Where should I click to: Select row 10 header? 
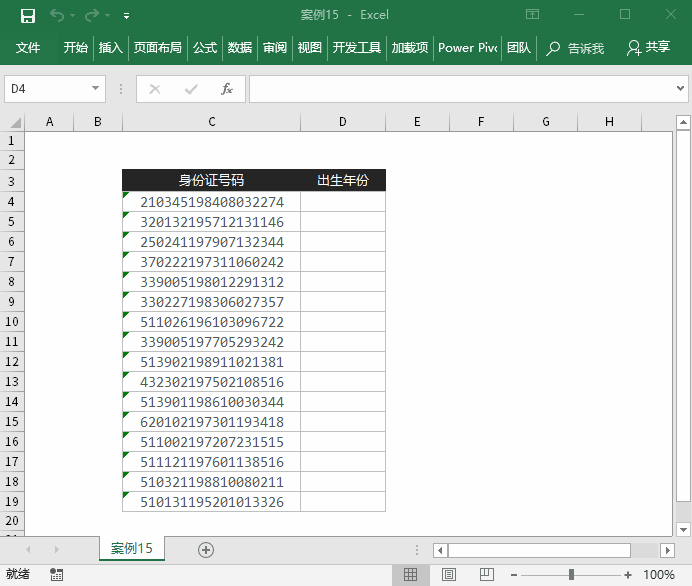(x=12, y=322)
